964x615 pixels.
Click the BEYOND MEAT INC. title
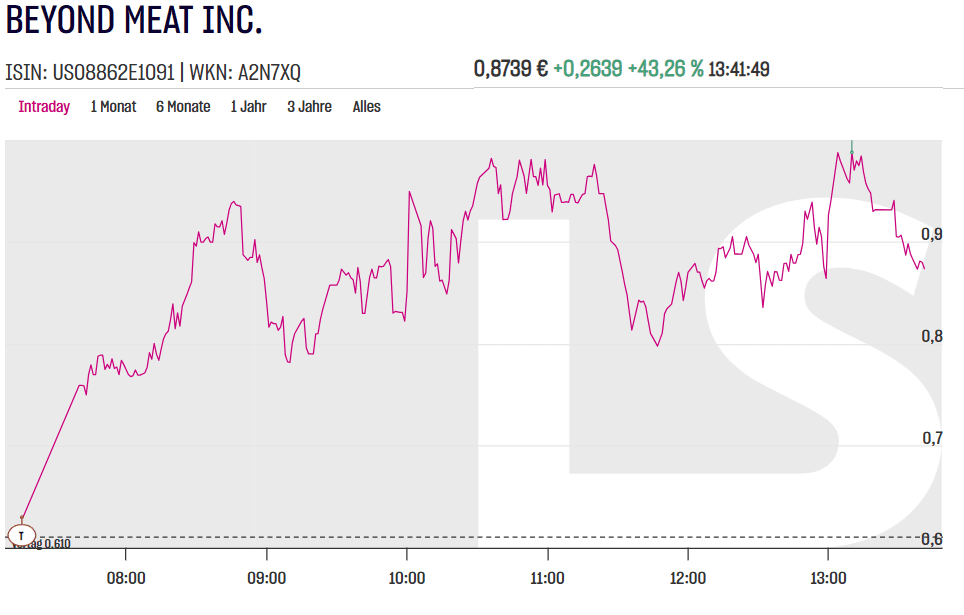click(x=134, y=22)
